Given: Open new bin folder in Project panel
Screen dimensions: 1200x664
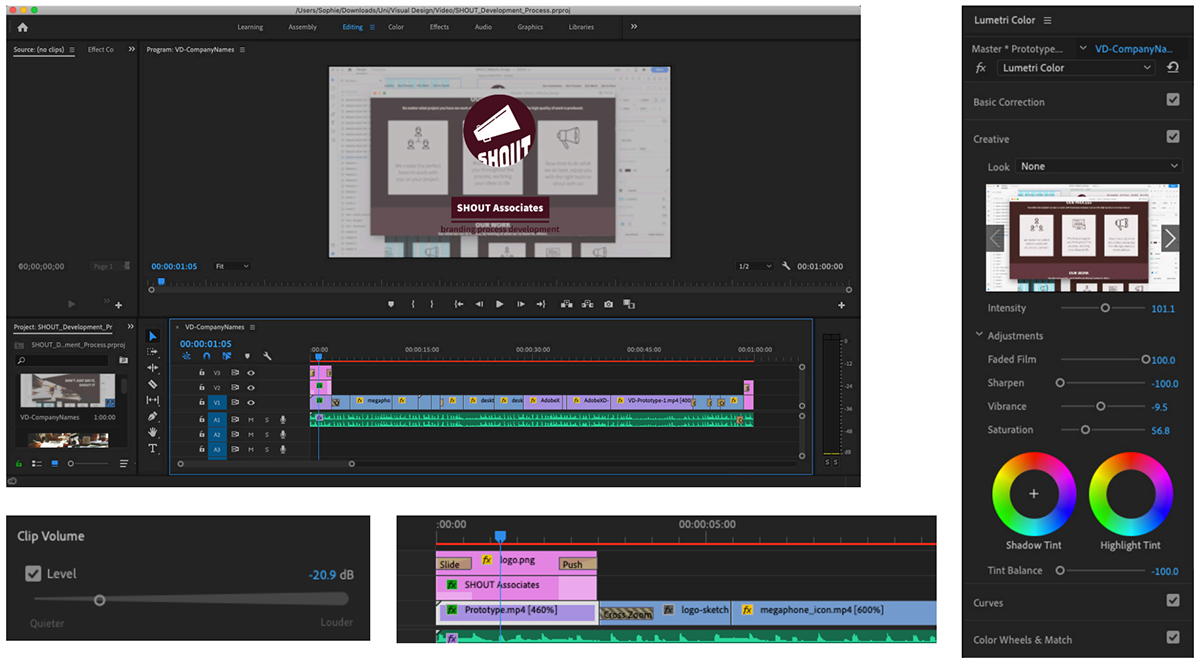Looking at the screenshot, I should pyautogui.click(x=124, y=360).
